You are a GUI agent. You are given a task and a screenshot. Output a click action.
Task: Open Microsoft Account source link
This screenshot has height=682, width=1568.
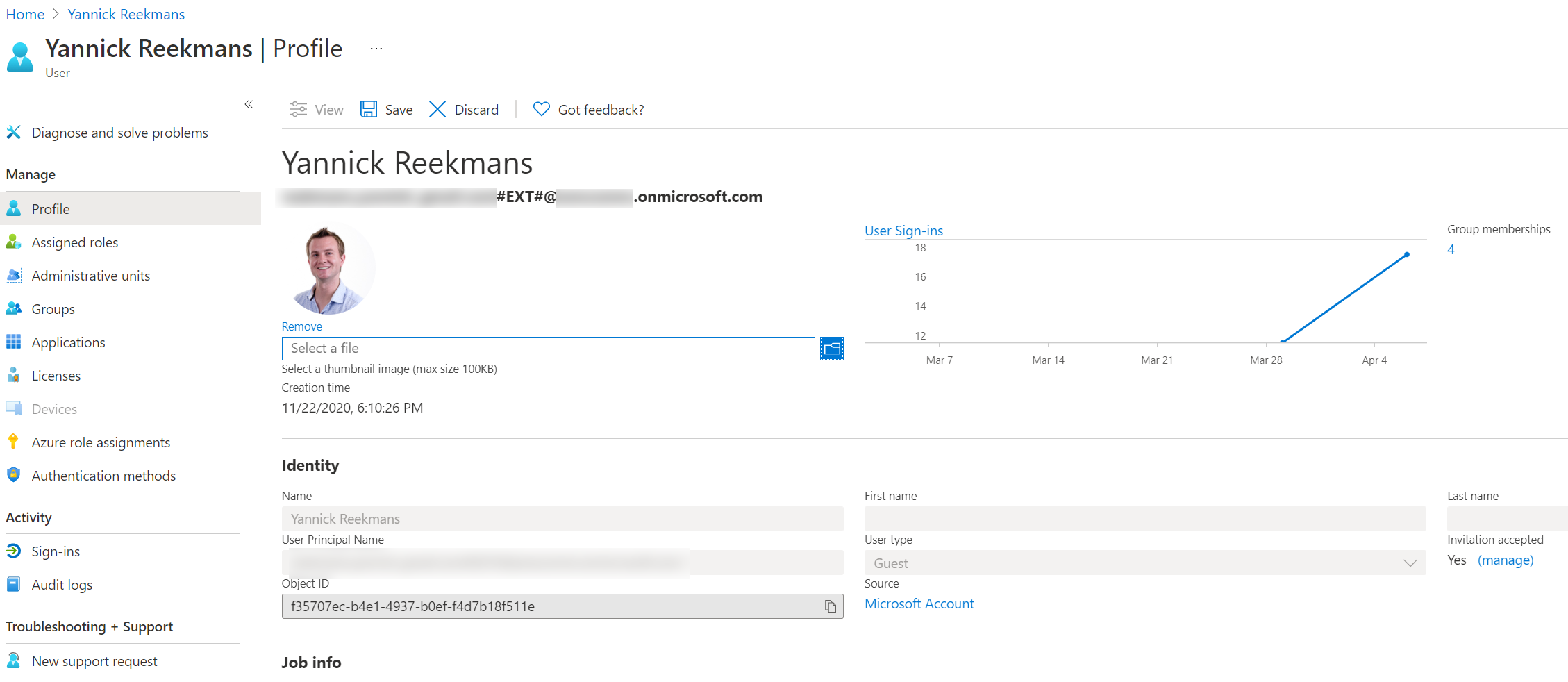tap(919, 604)
